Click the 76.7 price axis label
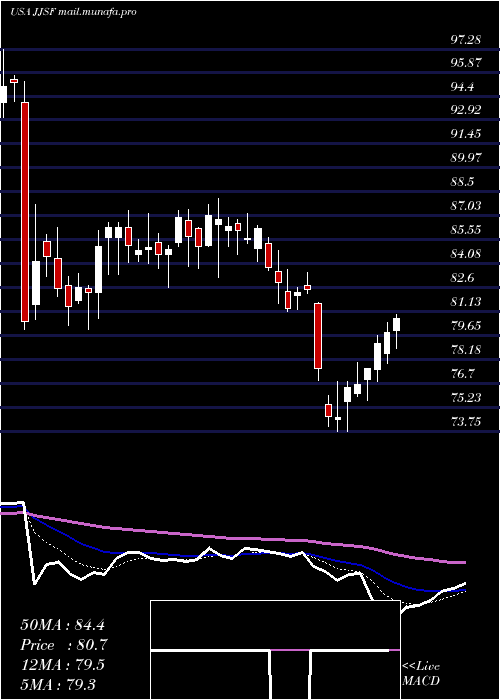This screenshot has height=700, width=500. click(462, 374)
